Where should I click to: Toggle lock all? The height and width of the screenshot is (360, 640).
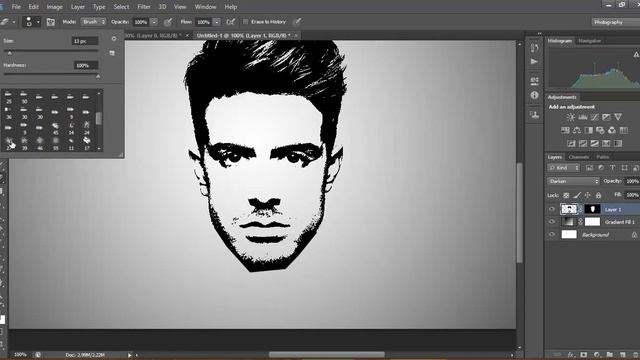coord(598,196)
